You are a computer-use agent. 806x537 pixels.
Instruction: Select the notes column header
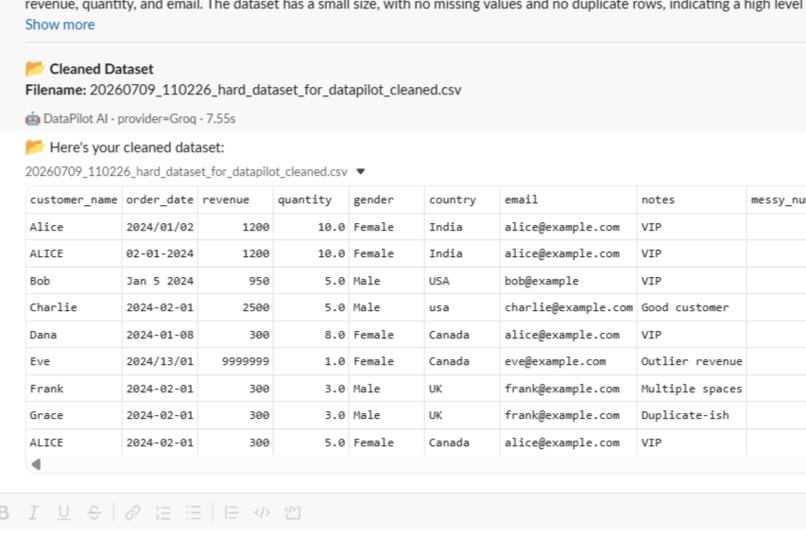(692, 200)
